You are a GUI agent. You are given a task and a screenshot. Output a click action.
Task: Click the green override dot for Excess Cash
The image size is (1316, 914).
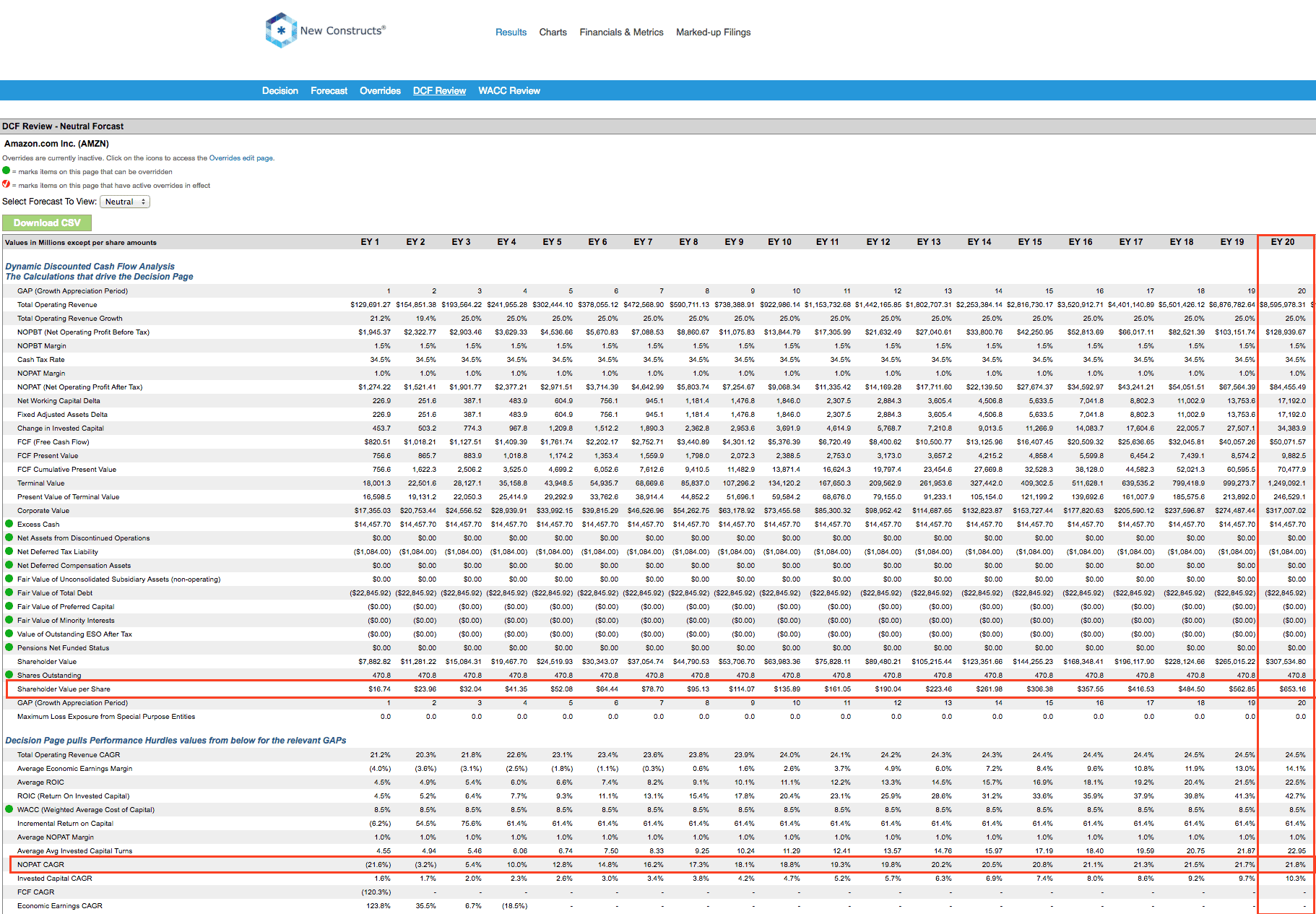[9, 524]
